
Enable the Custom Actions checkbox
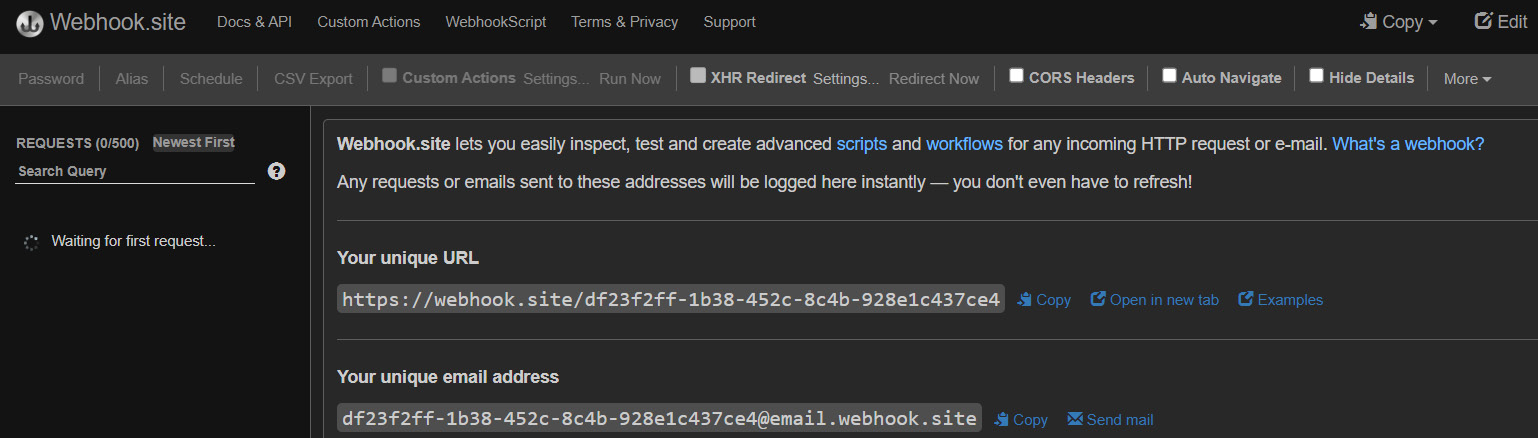[390, 75]
